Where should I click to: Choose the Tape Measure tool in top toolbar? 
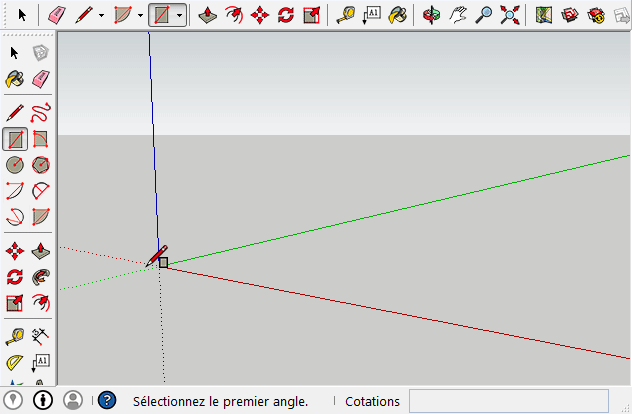click(x=345, y=15)
